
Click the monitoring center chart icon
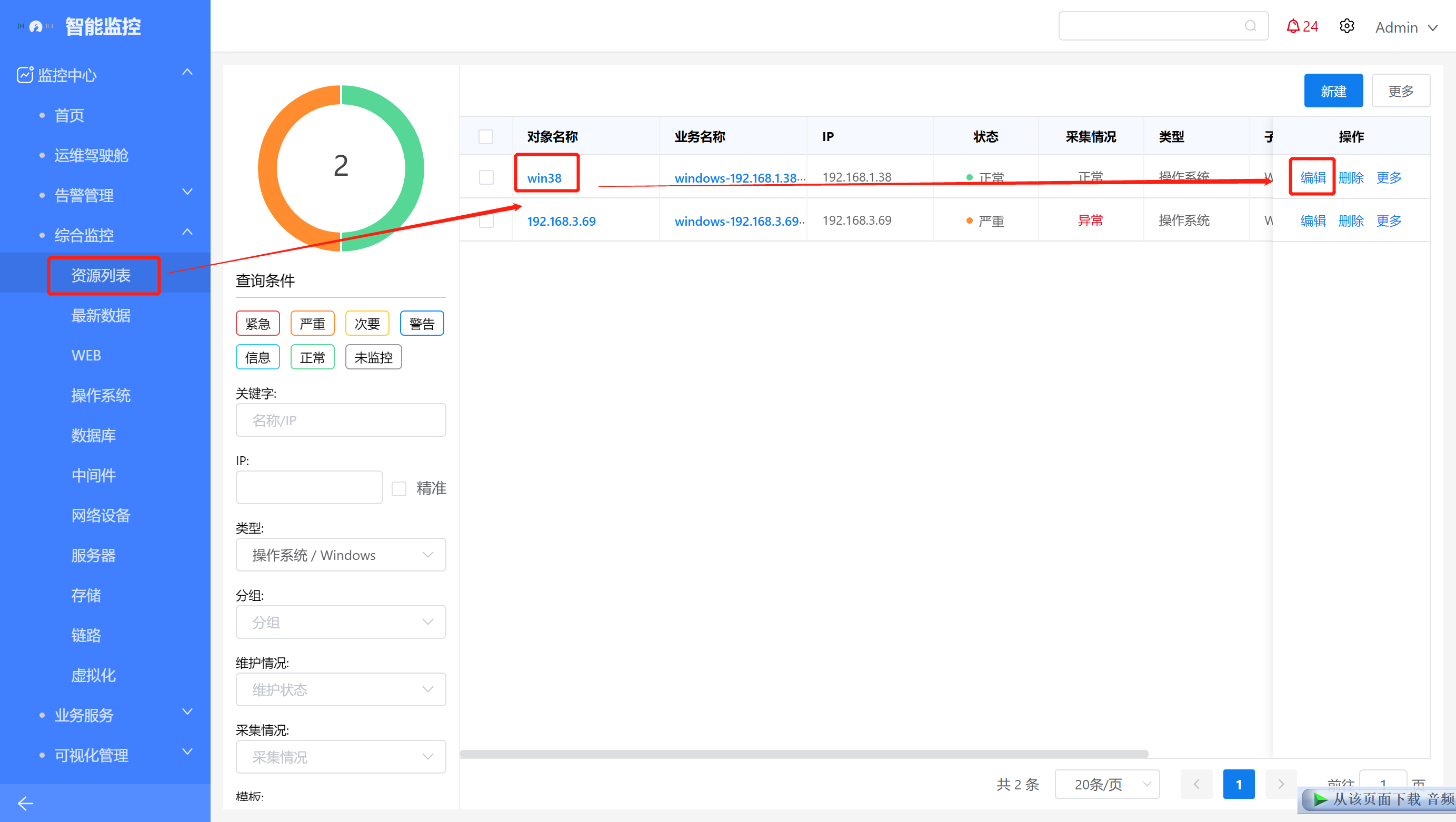25,75
